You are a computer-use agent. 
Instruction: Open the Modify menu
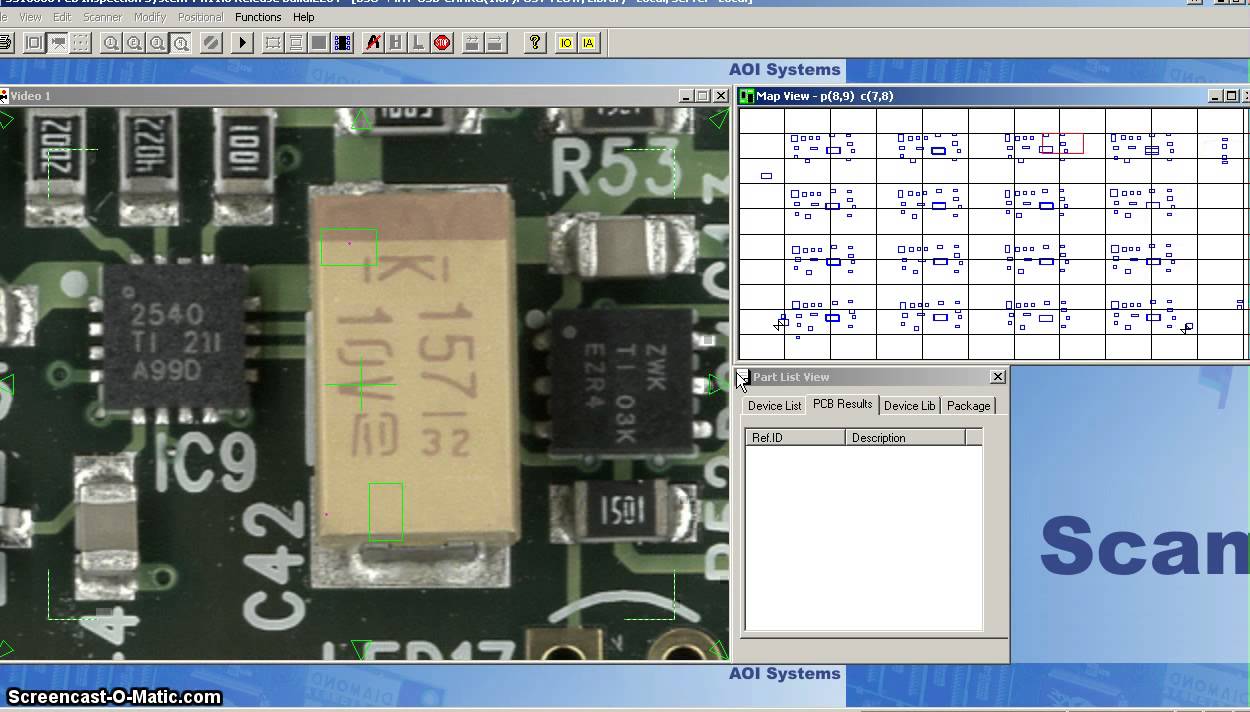pos(150,17)
